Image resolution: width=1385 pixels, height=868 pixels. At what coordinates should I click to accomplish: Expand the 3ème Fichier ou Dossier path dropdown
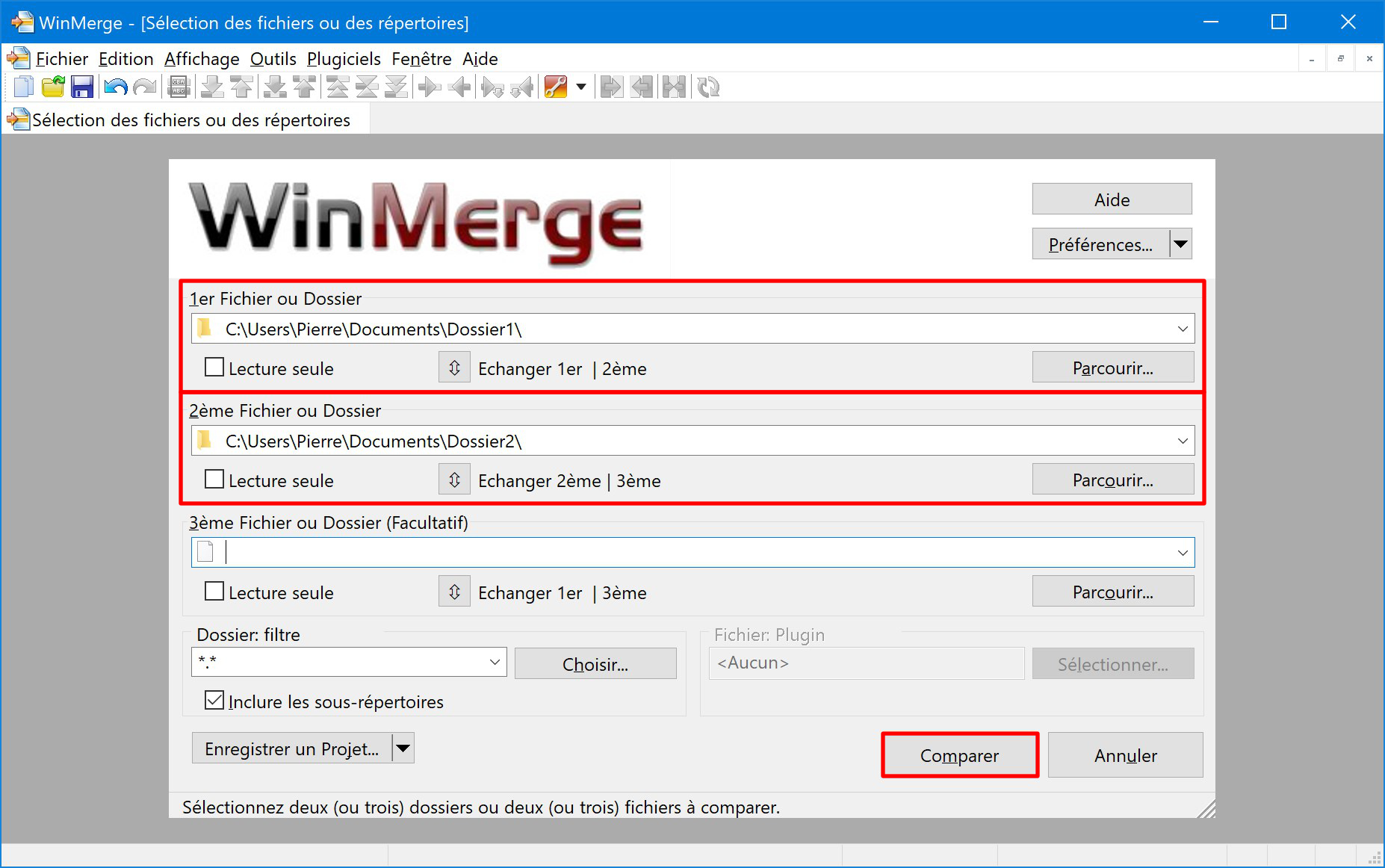1183,553
